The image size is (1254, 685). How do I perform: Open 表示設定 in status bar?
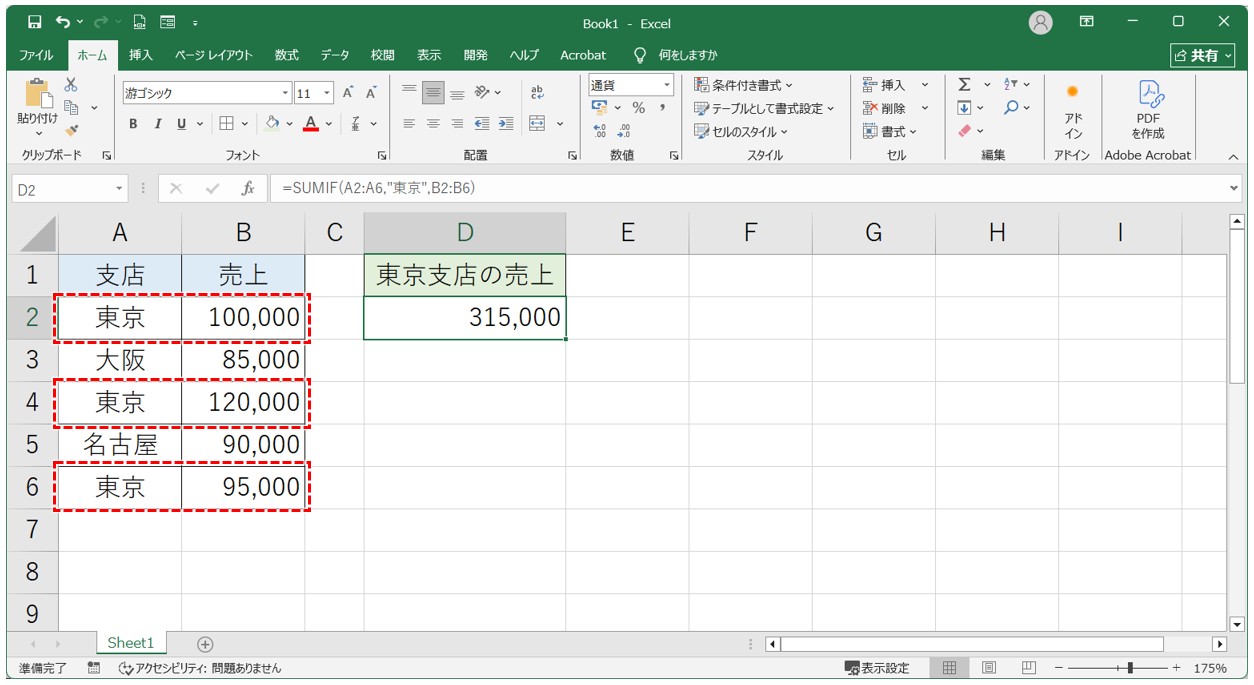tap(877, 668)
